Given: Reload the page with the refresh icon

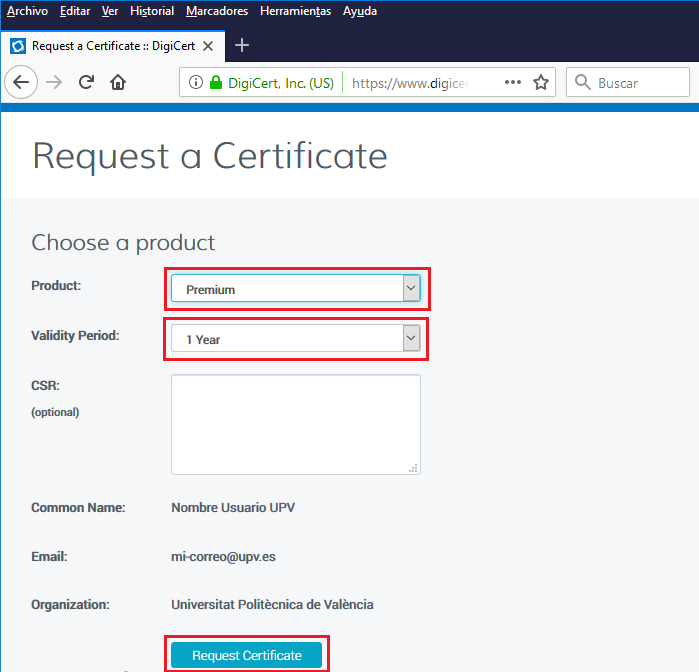Looking at the screenshot, I should coord(86,83).
